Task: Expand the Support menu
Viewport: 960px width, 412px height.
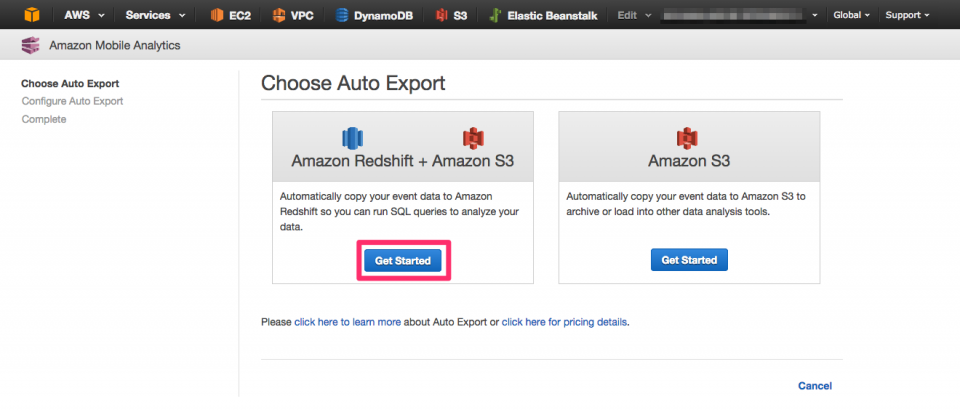Action: coord(907,15)
